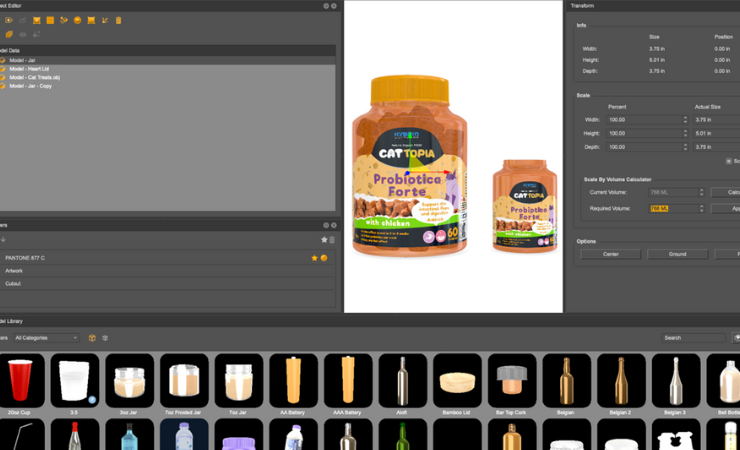Click the orange cube filter icon in Model Library
Screen dimensions: 740x450
pos(92,338)
